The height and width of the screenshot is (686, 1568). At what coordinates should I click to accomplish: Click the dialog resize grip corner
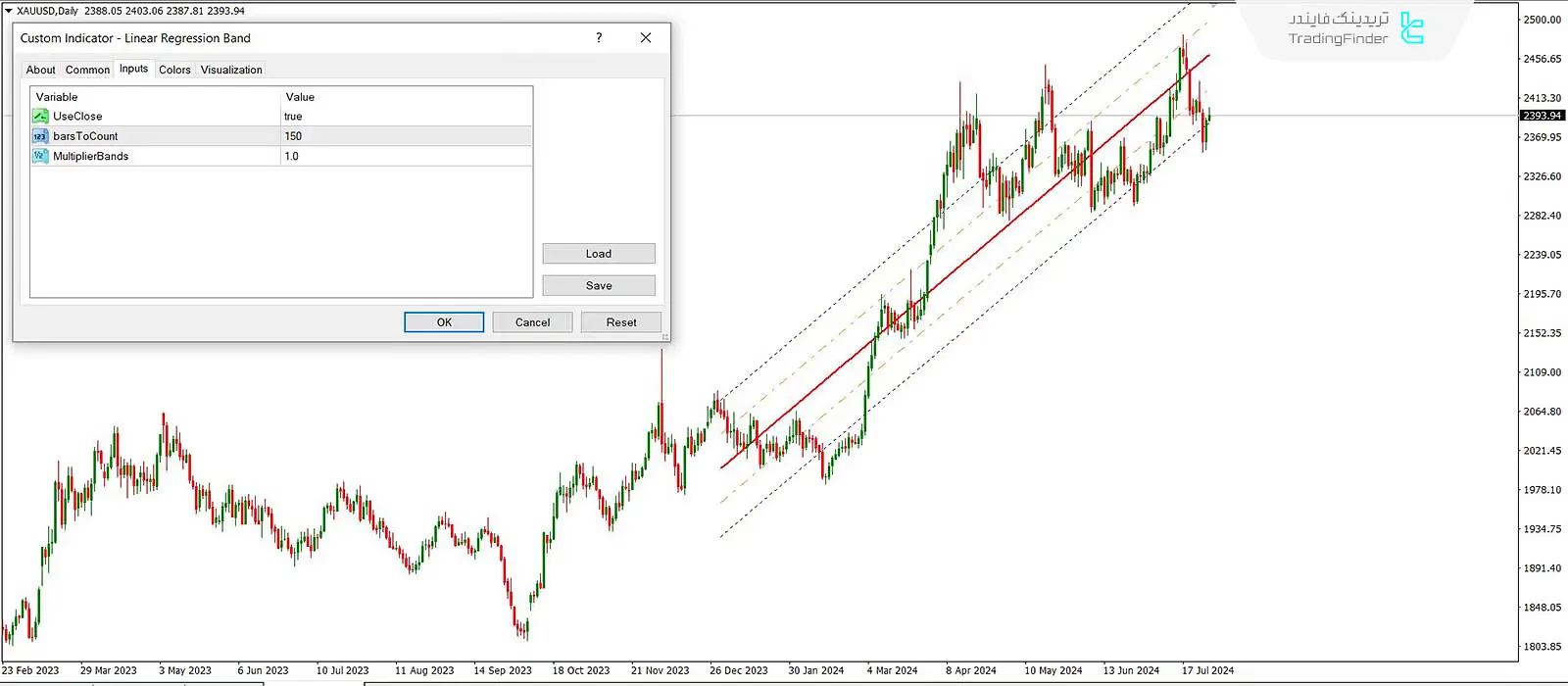665,337
